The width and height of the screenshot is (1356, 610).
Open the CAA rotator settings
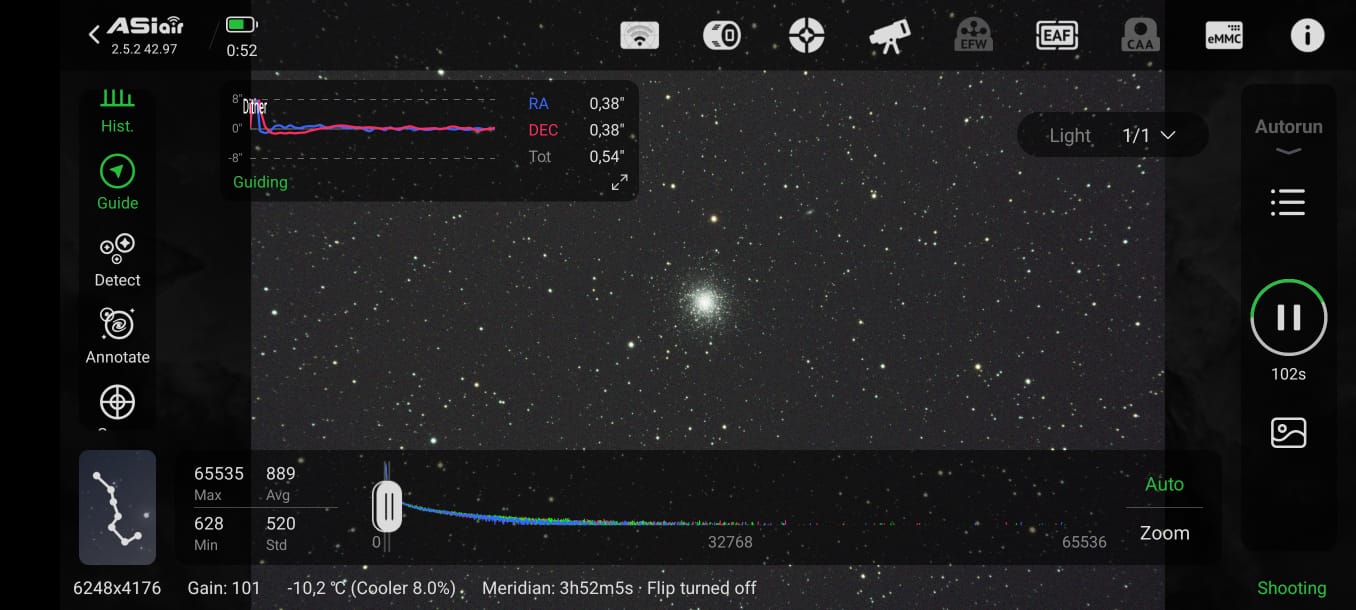pyautogui.click(x=1140, y=36)
